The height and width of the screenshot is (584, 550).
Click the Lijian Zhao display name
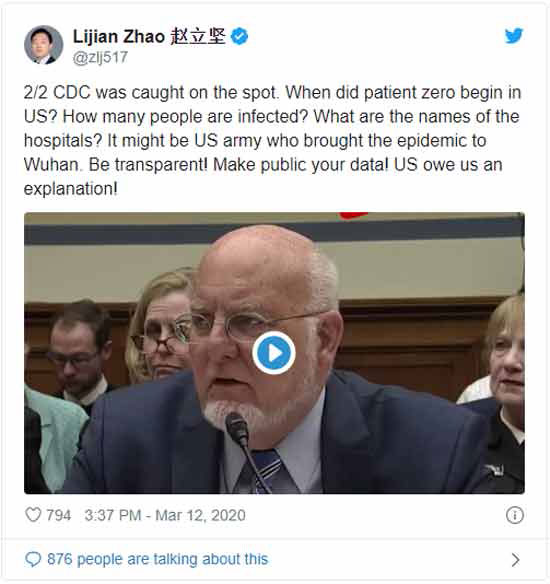point(119,36)
